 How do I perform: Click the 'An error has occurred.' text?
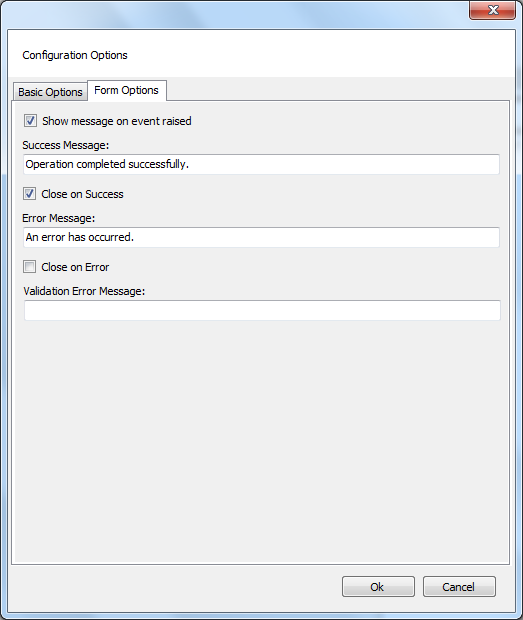click(x=80, y=237)
